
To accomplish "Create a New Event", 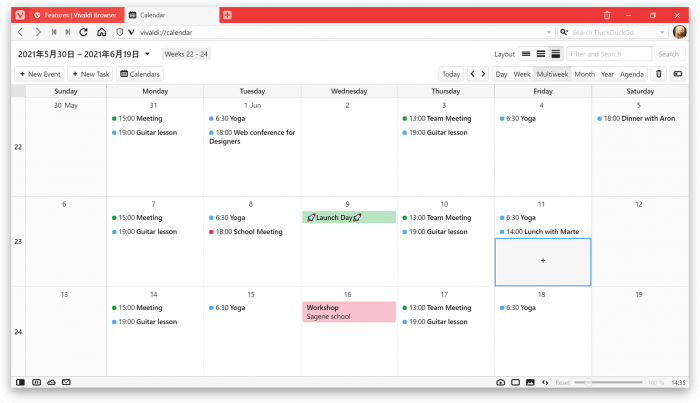I will pos(40,74).
